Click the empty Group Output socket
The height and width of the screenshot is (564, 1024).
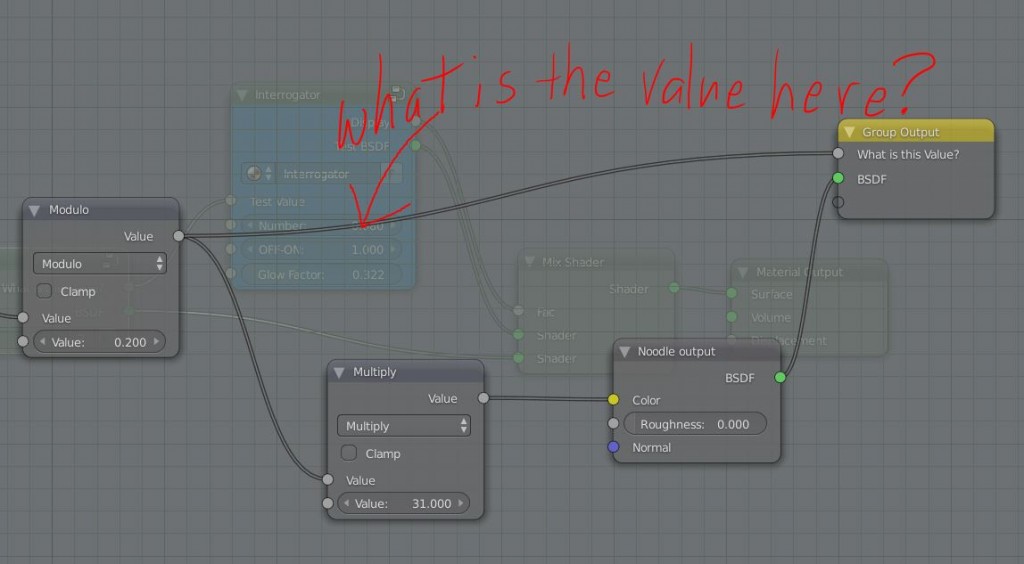pyautogui.click(x=839, y=202)
